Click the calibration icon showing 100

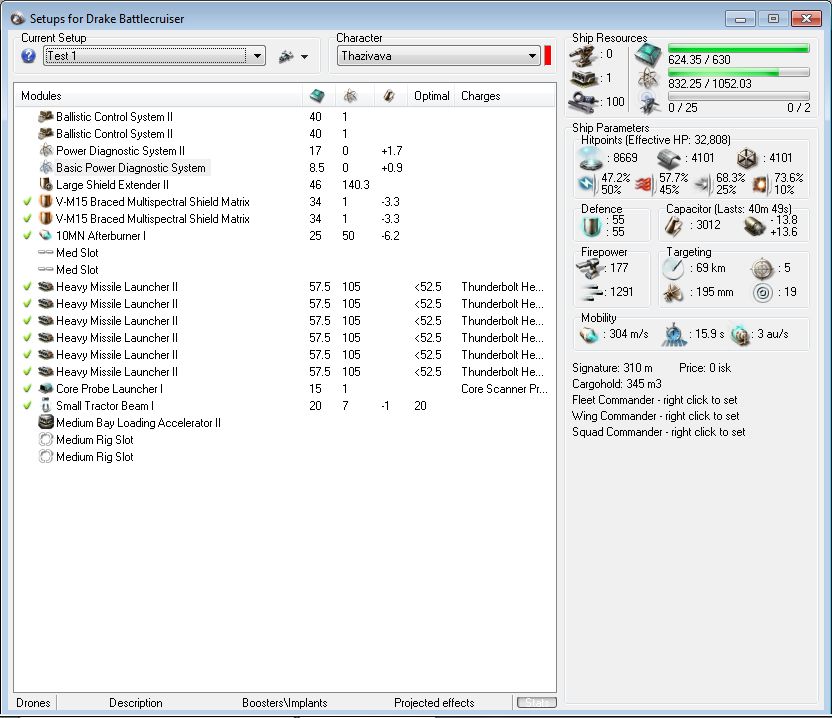(583, 101)
